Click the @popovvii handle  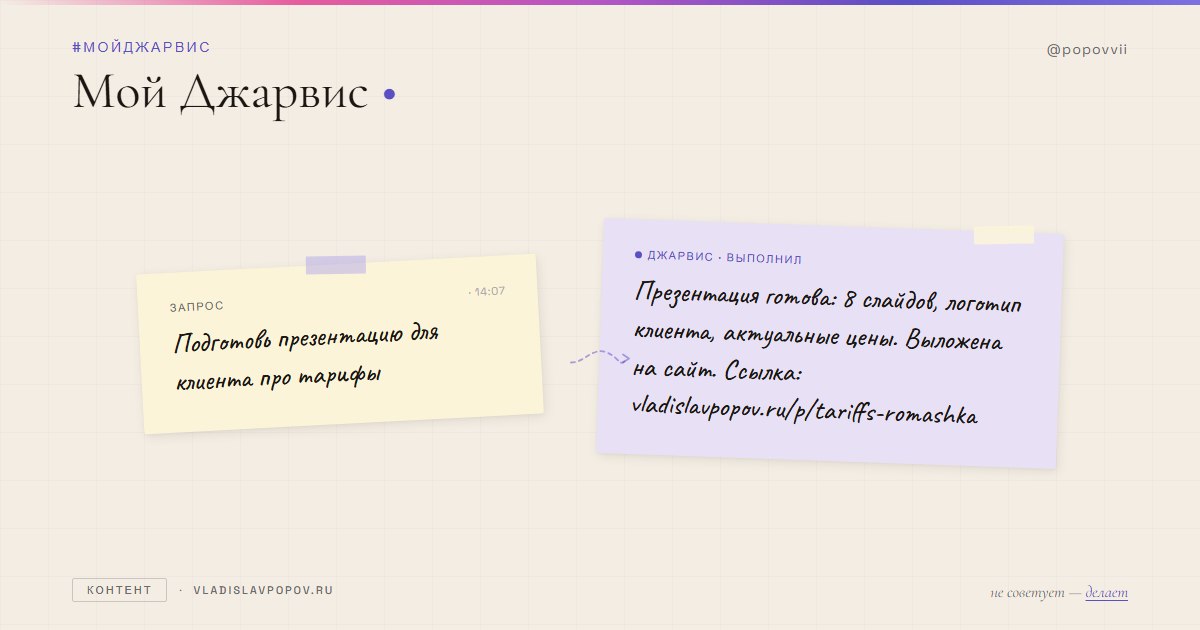(1087, 50)
